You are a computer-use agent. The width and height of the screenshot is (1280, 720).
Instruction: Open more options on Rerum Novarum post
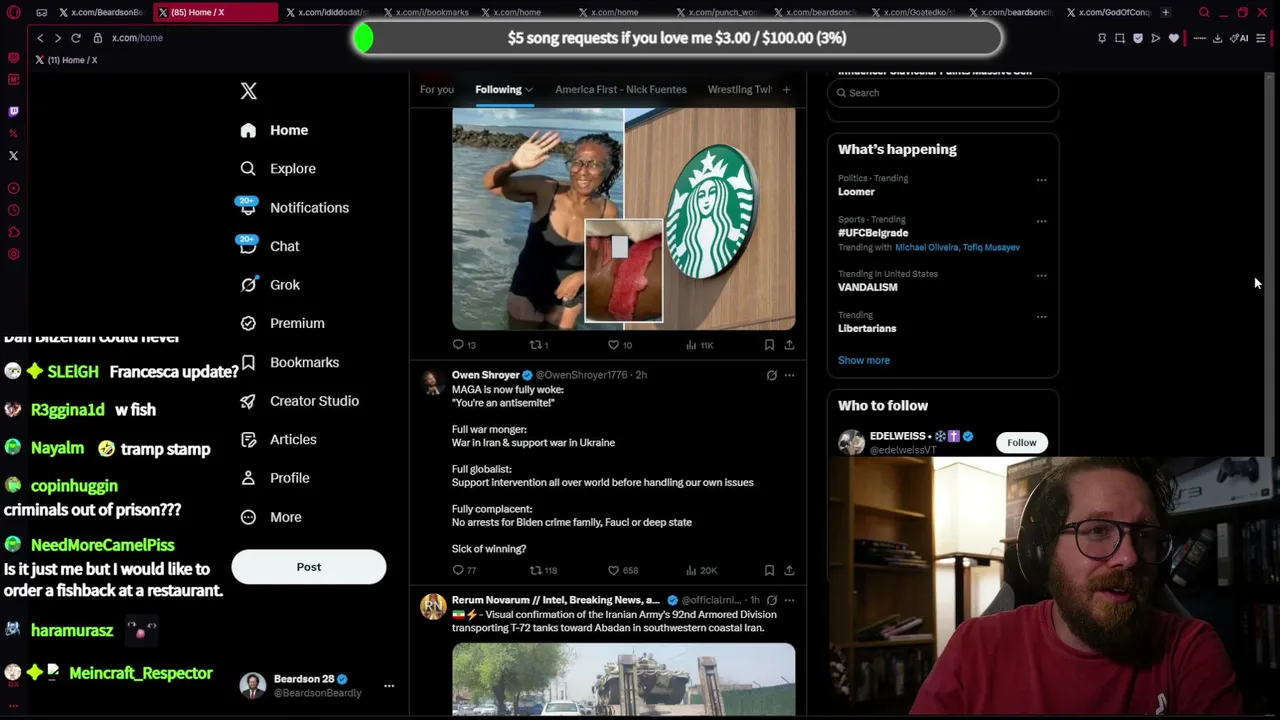pyautogui.click(x=789, y=600)
